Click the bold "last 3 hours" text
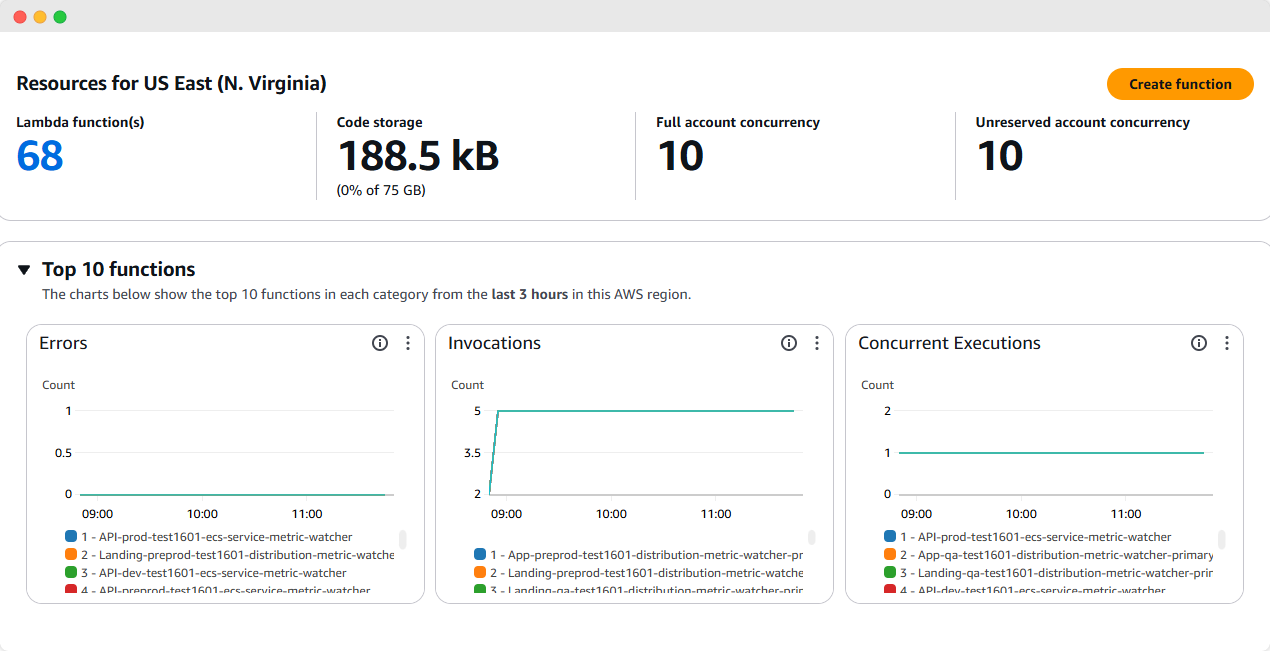This screenshot has width=1270, height=651. point(530,295)
